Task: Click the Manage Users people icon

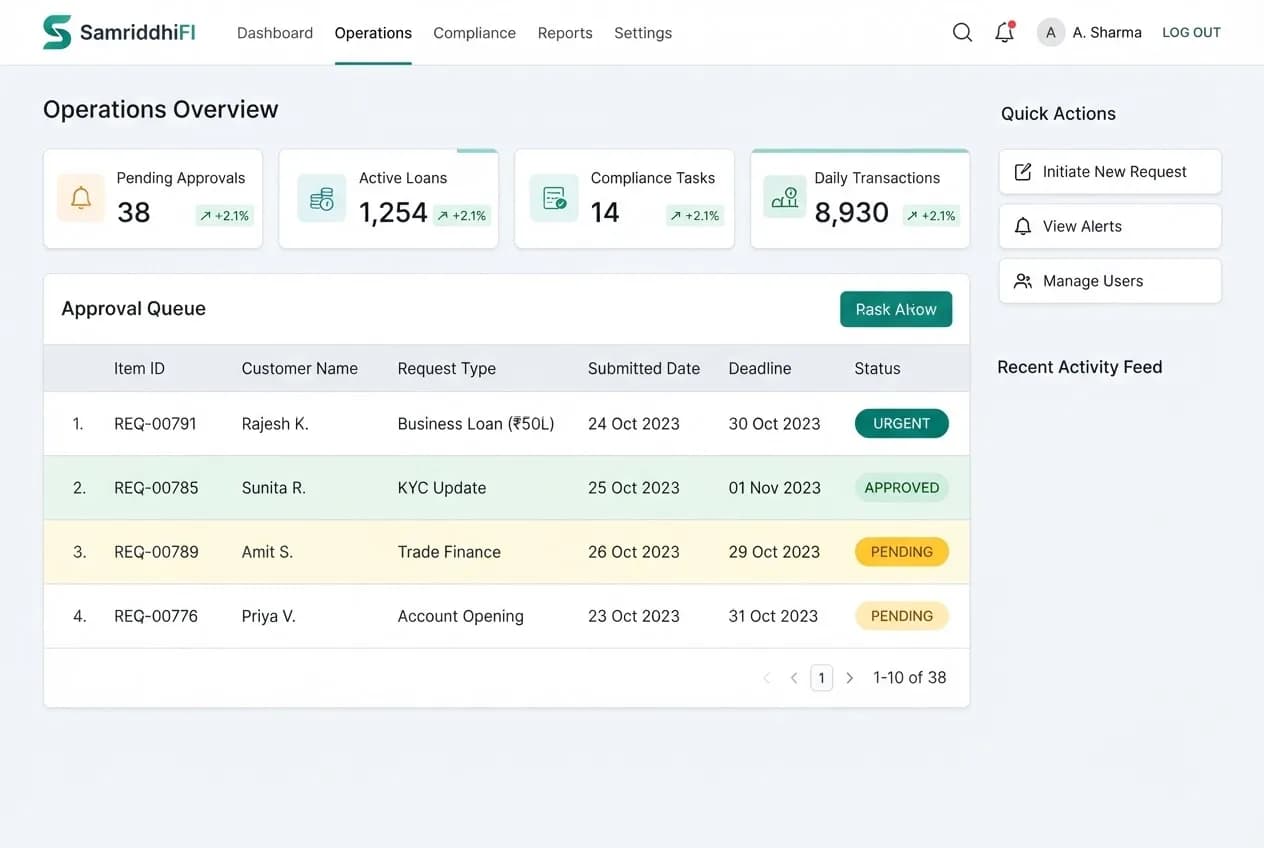Action: (x=1023, y=281)
